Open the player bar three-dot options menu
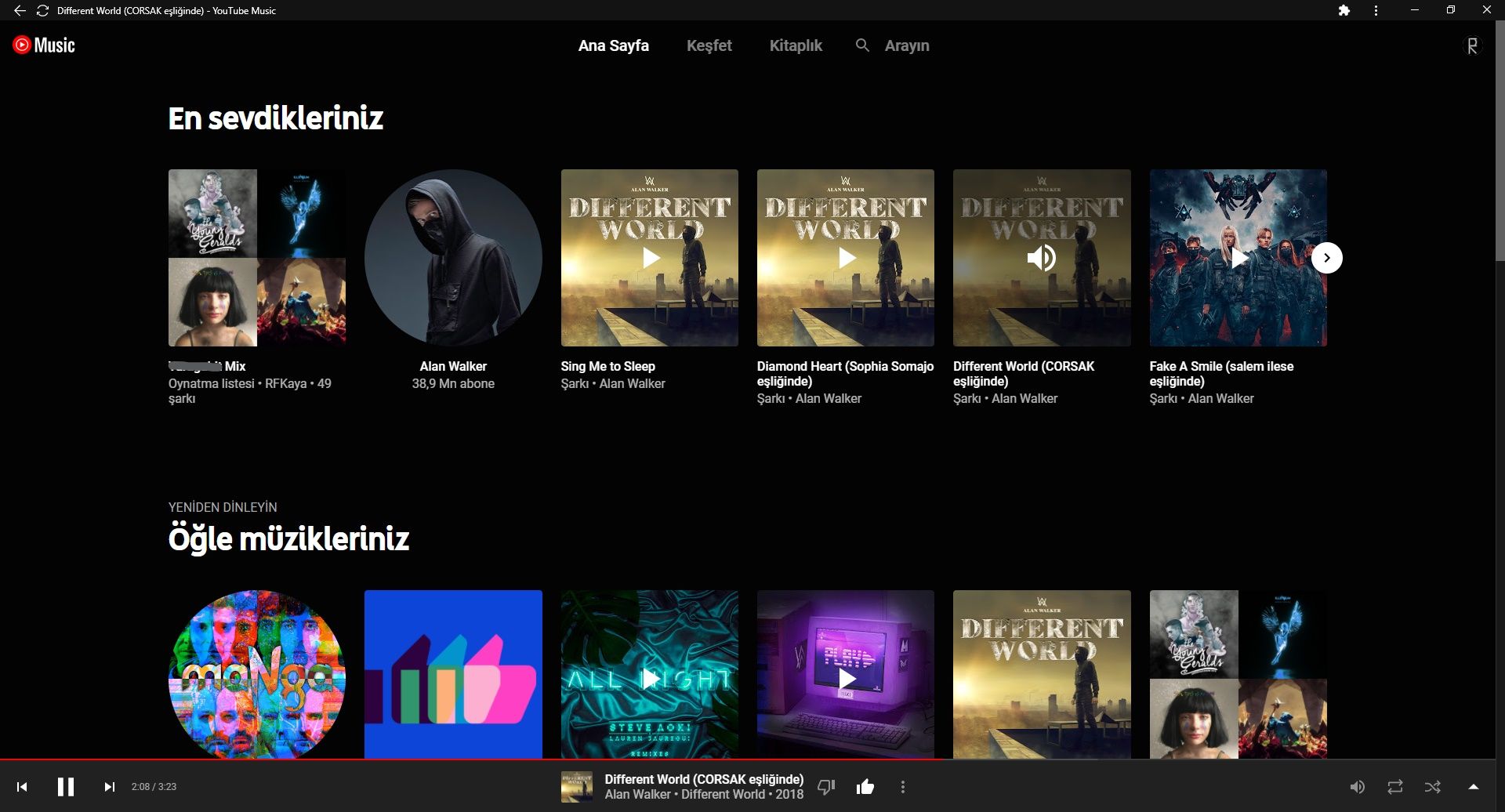 pyautogui.click(x=903, y=787)
